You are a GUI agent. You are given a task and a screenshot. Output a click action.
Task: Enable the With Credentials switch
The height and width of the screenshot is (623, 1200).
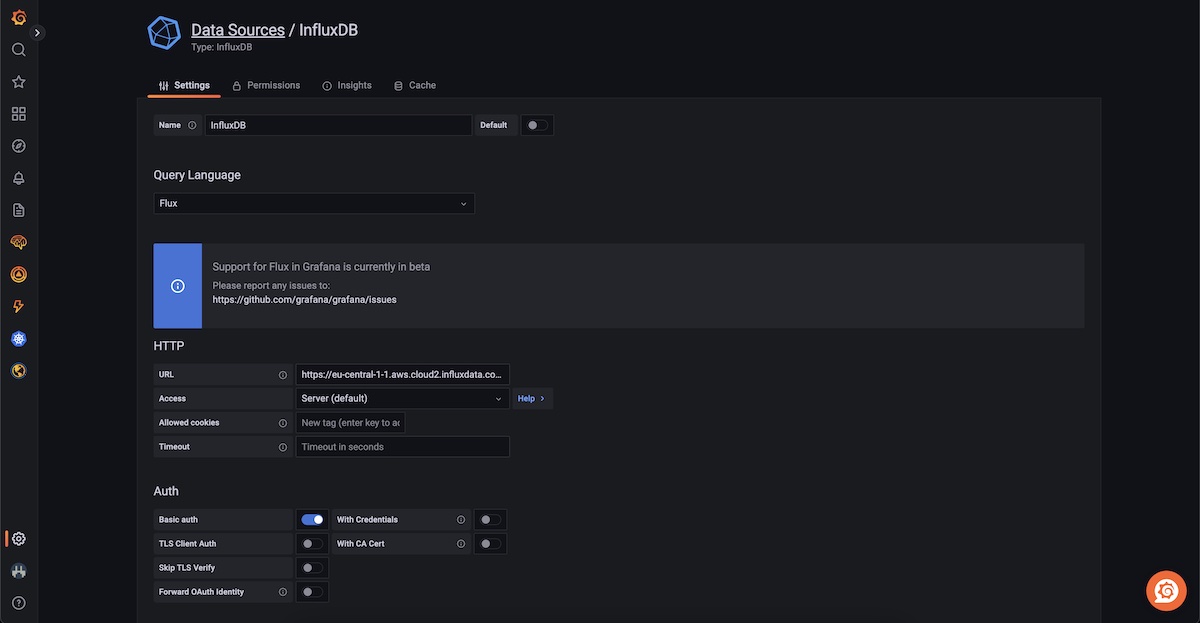490,520
